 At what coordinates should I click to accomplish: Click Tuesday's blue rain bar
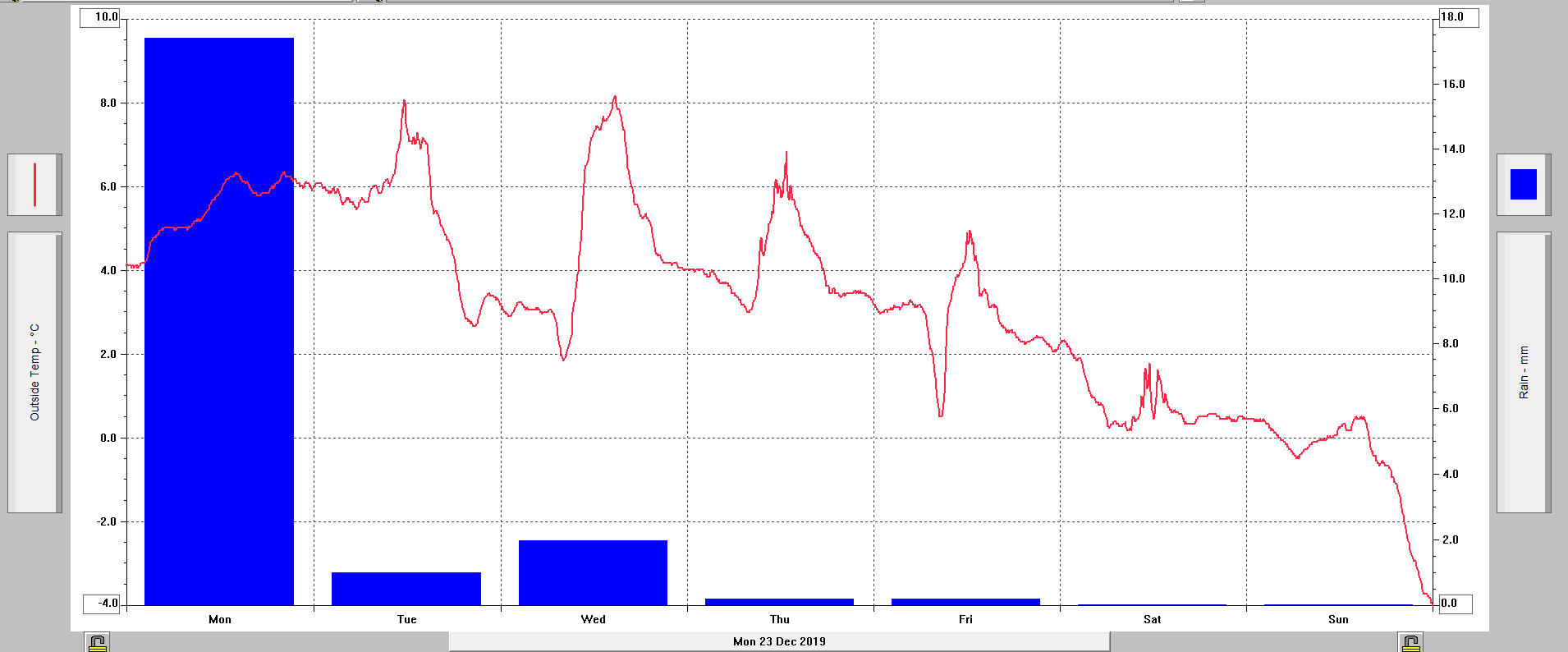click(x=406, y=589)
